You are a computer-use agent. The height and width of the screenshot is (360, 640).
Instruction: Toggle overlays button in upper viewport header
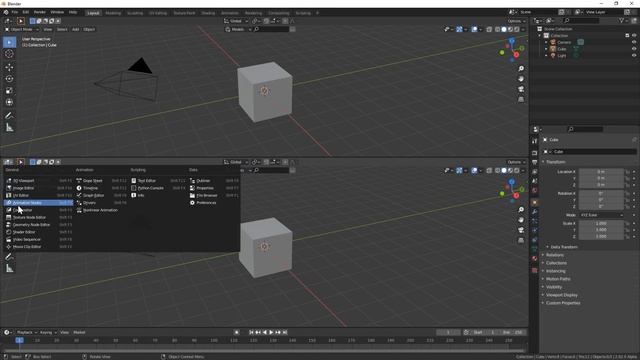tap(474, 29)
